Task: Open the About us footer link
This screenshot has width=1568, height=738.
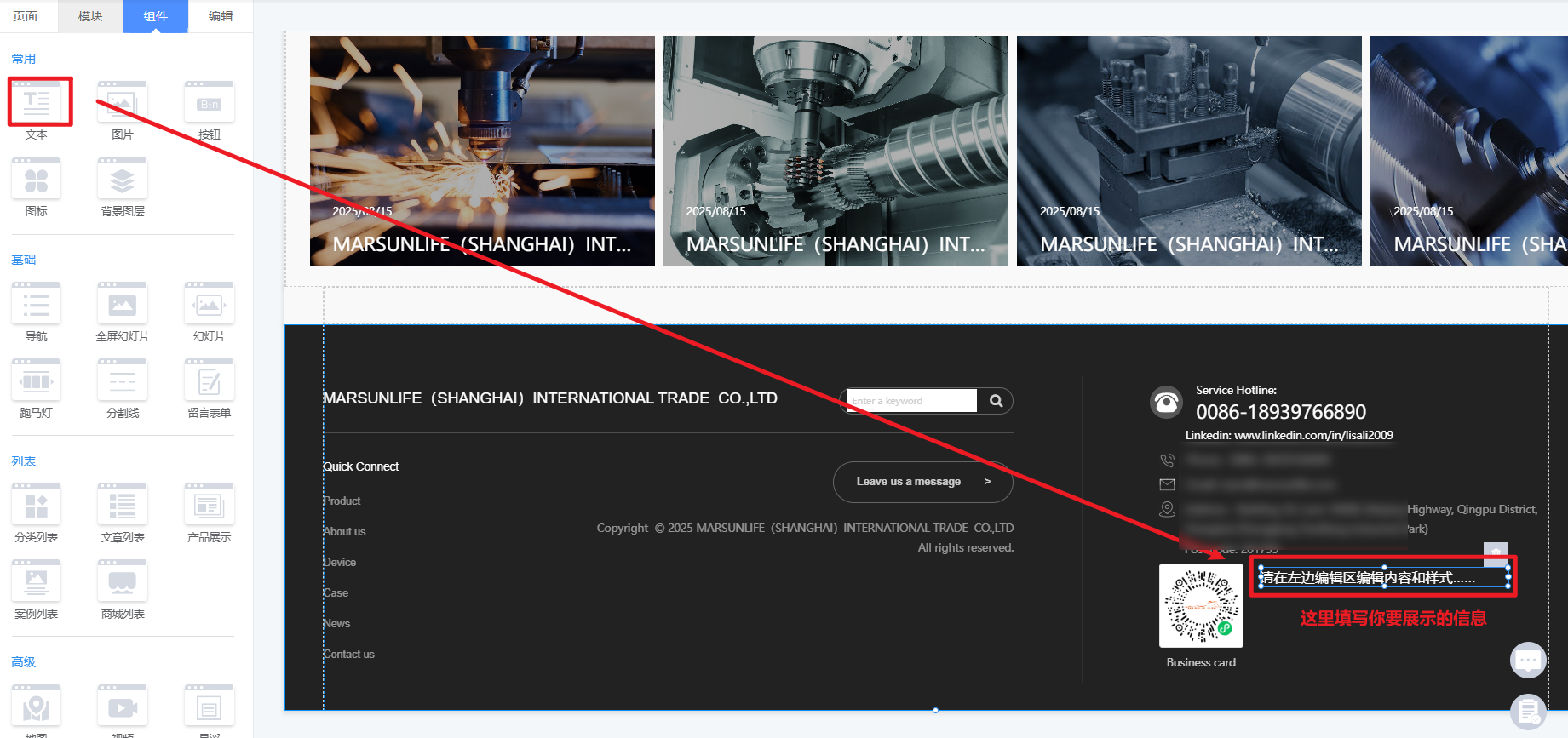Action: pyautogui.click(x=344, y=531)
